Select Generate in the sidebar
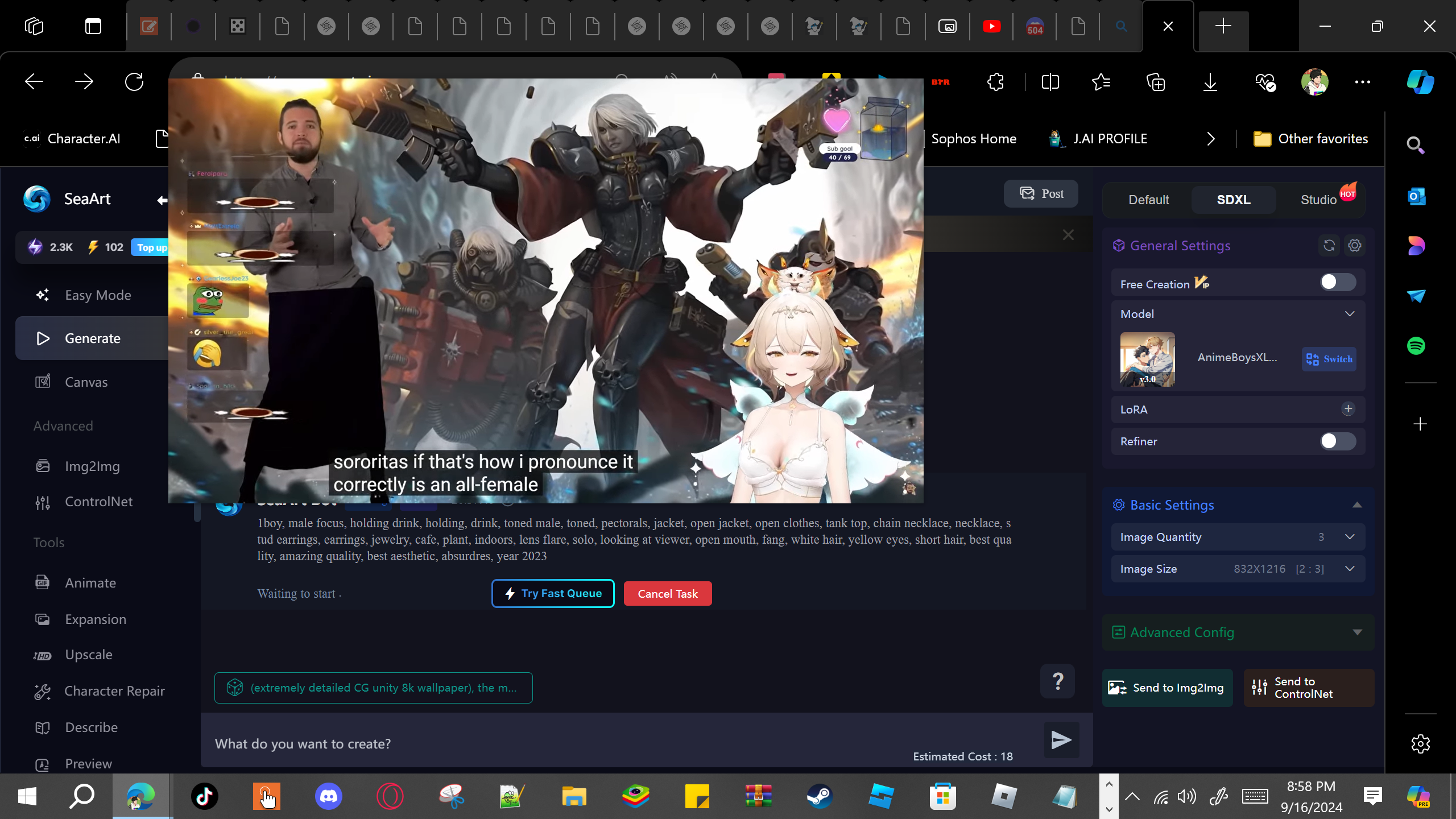This screenshot has height=819, width=1456. click(93, 338)
